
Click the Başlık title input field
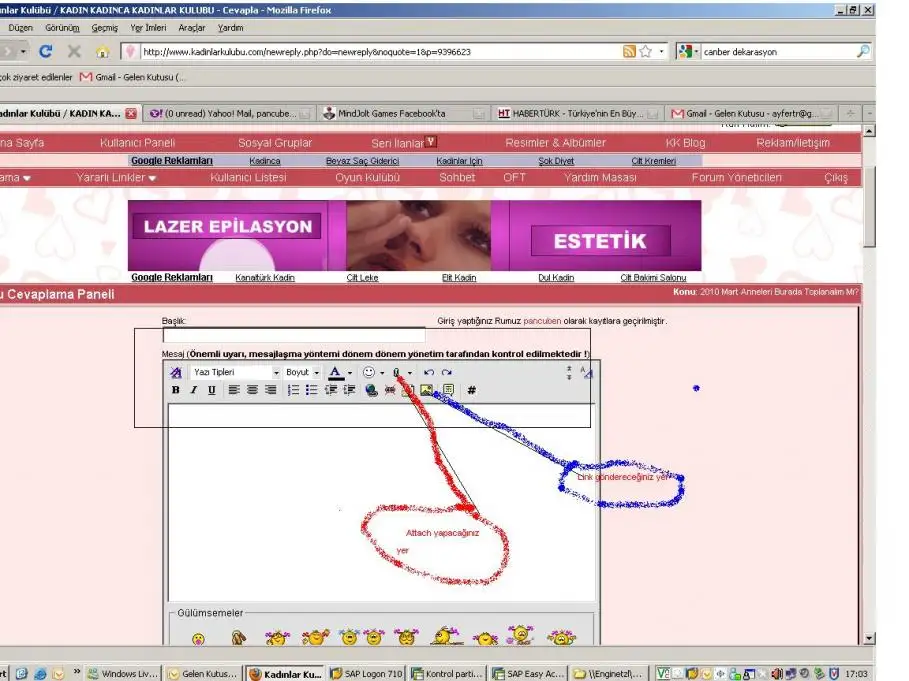pyautogui.click(x=293, y=336)
